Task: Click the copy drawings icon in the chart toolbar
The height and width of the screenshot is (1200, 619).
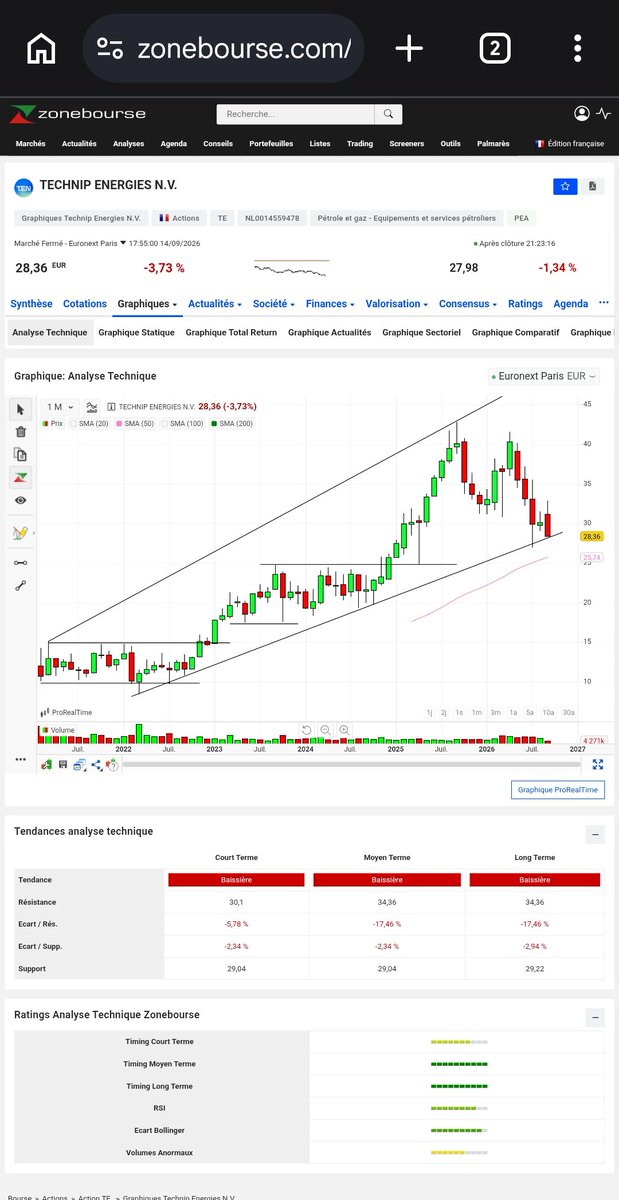Action: pyautogui.click(x=21, y=454)
